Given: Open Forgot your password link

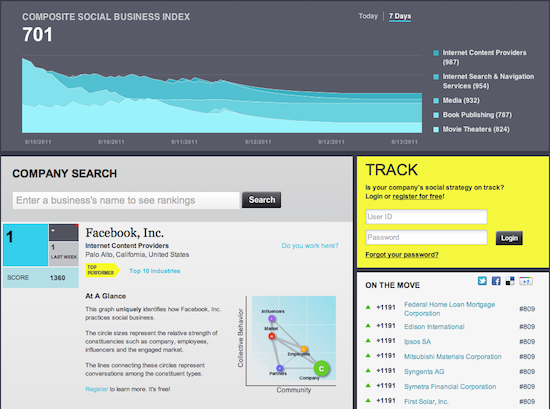Looking at the screenshot, I should coord(402,255).
